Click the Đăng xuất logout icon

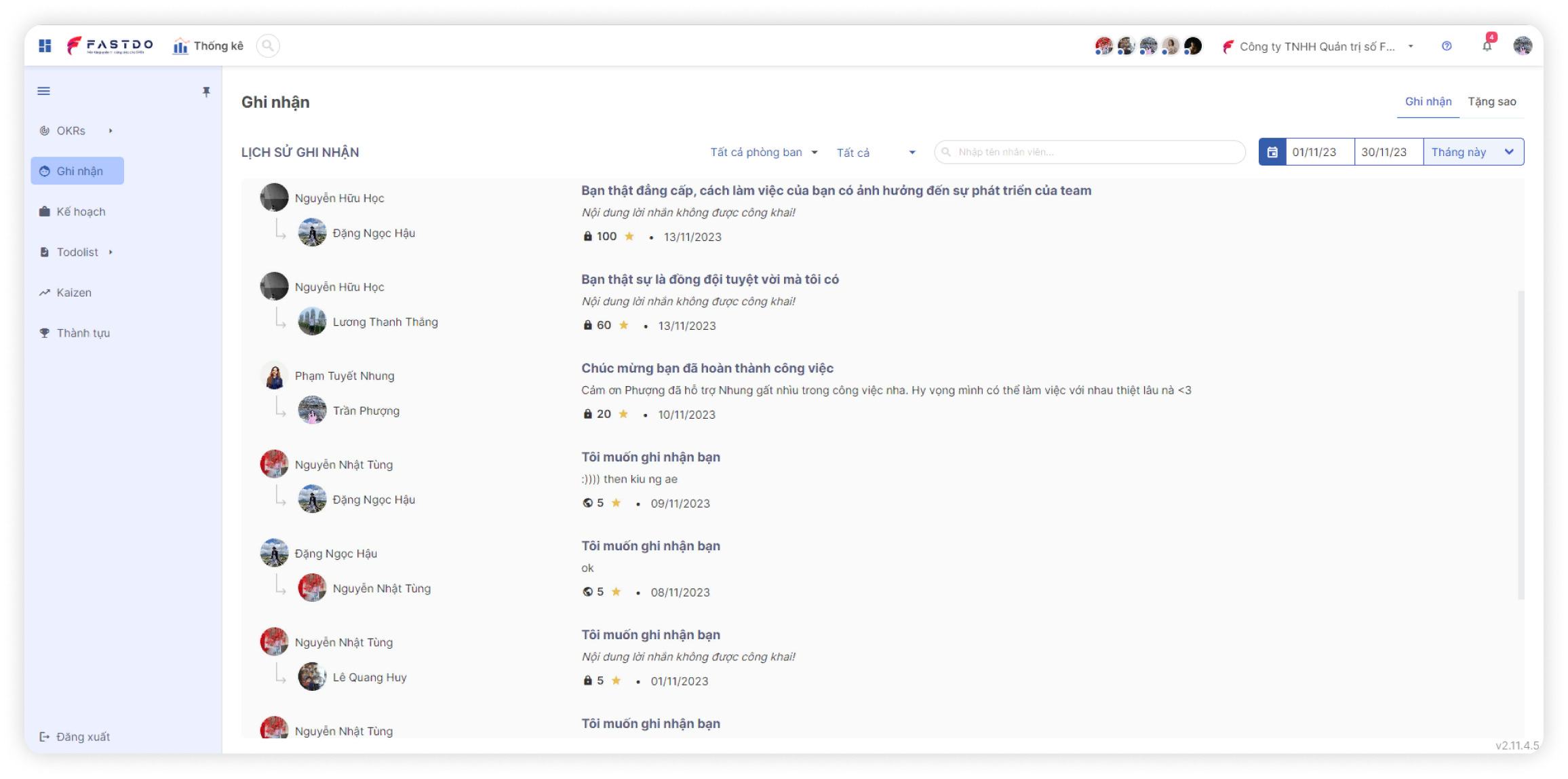point(45,736)
